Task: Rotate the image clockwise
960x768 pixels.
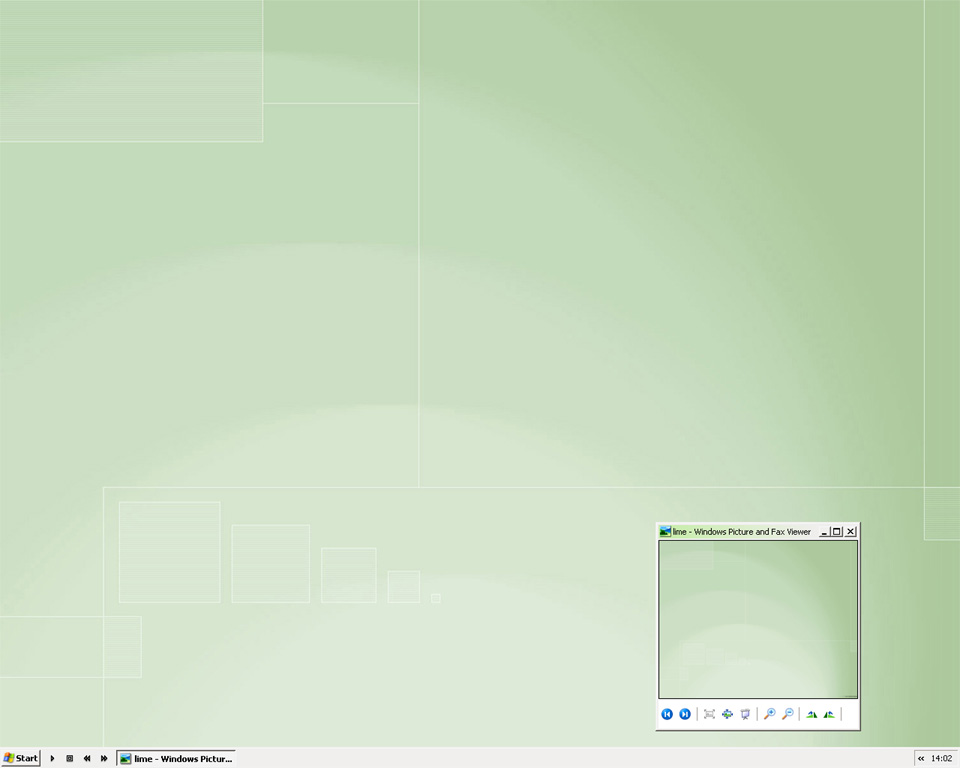Action: 811,714
